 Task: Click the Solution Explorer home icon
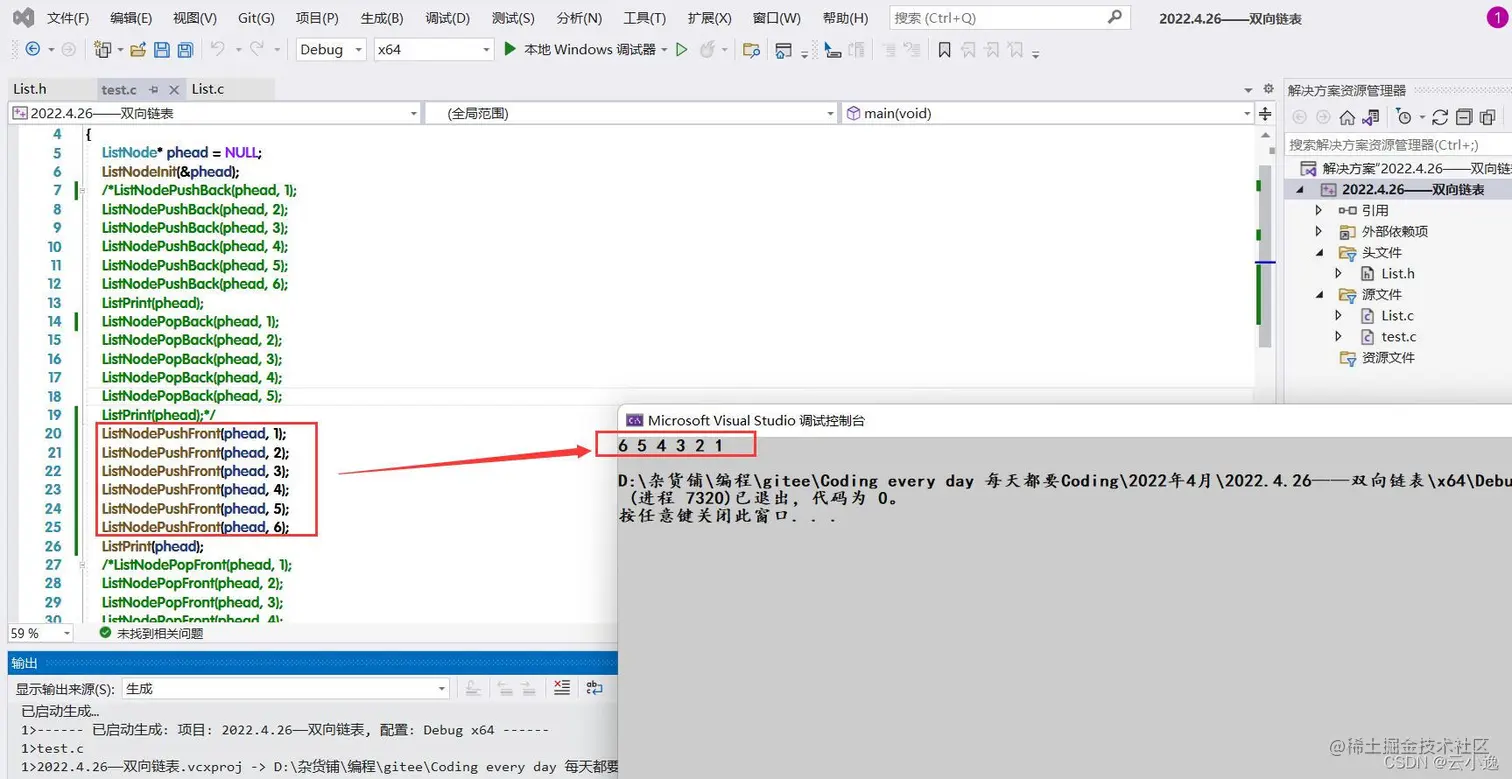coord(1347,117)
